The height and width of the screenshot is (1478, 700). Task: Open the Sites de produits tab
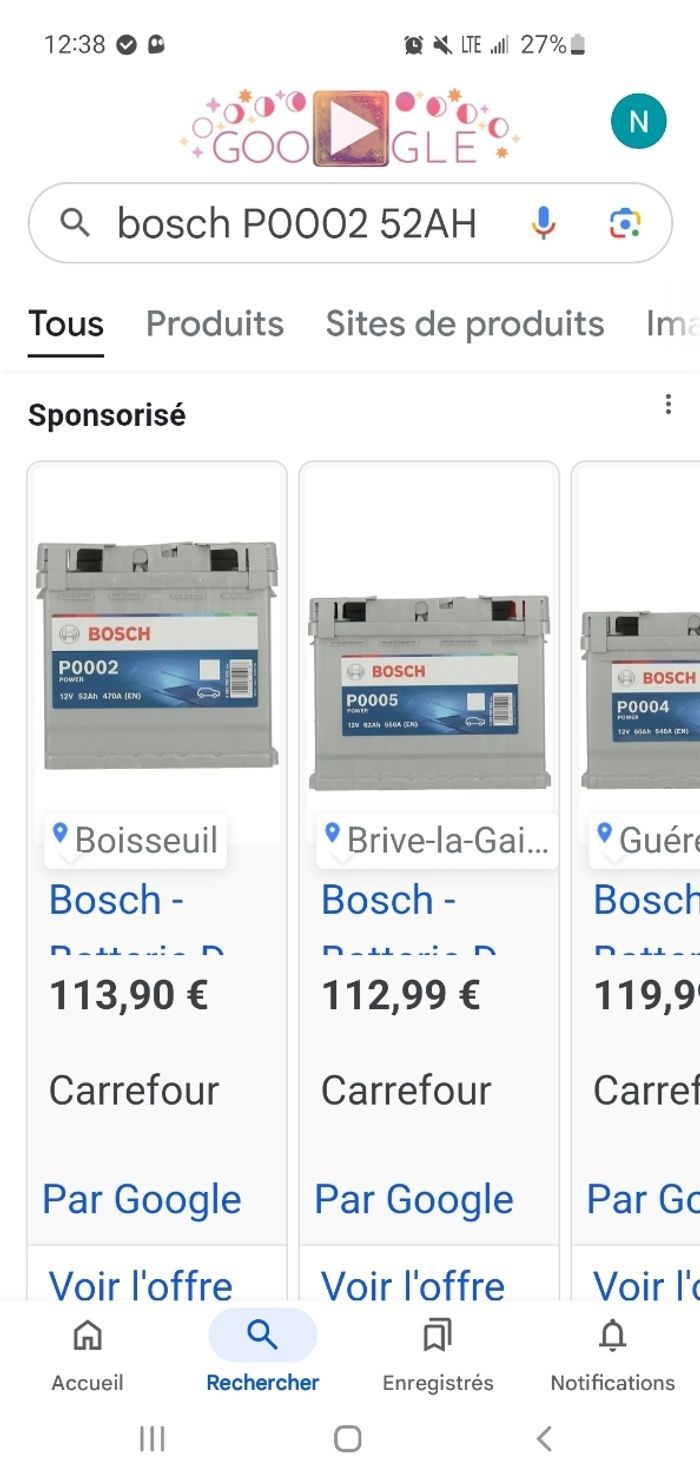[464, 322]
